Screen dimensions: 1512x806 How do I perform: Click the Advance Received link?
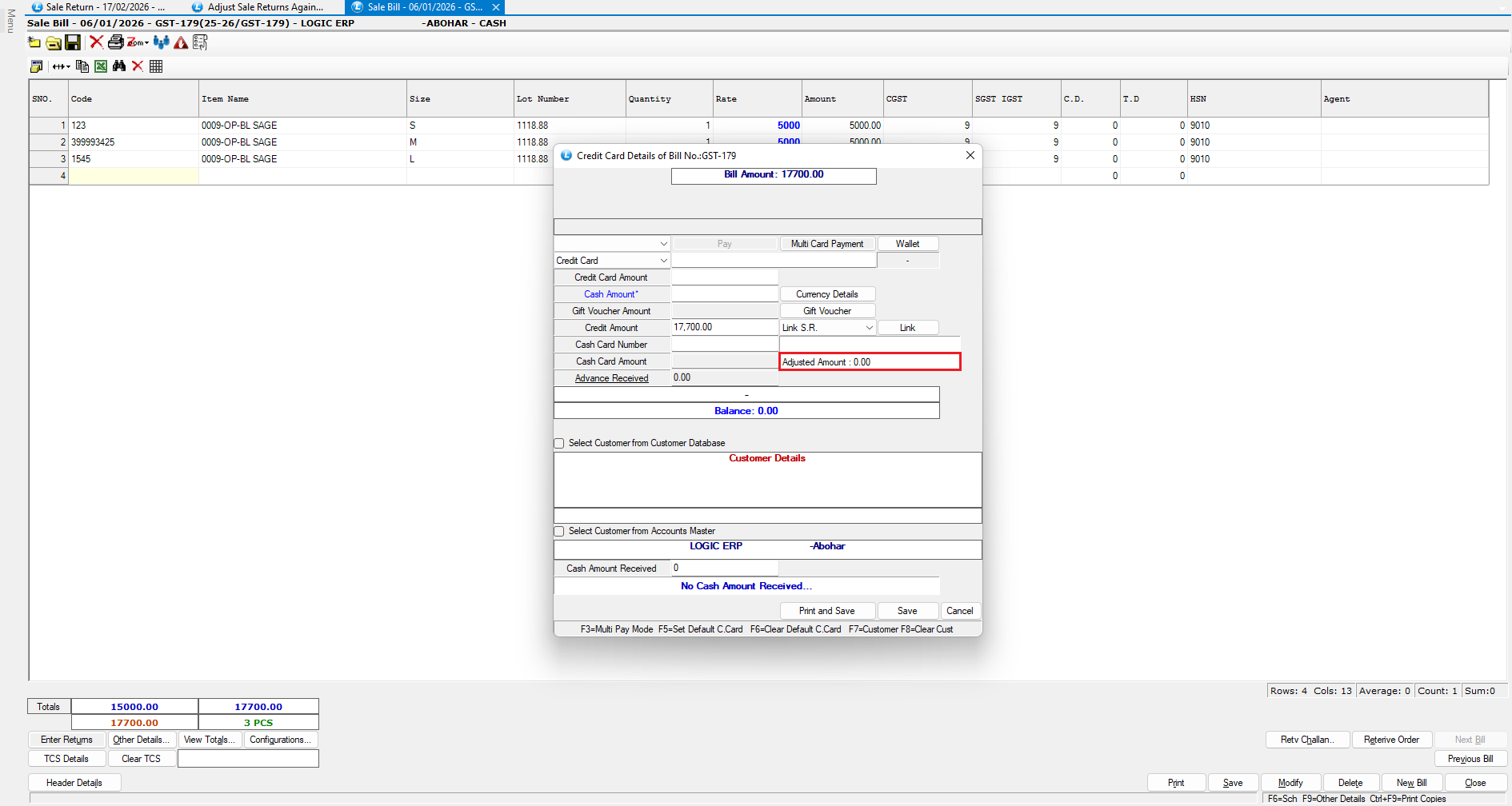[x=611, y=378]
